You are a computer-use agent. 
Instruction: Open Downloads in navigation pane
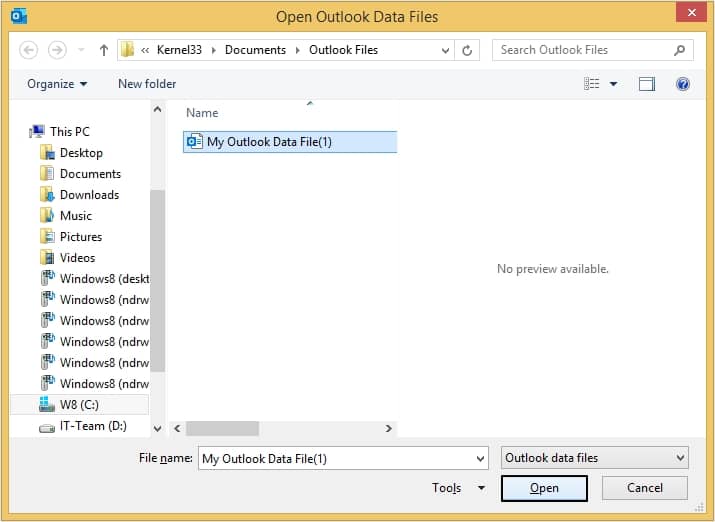coord(89,195)
